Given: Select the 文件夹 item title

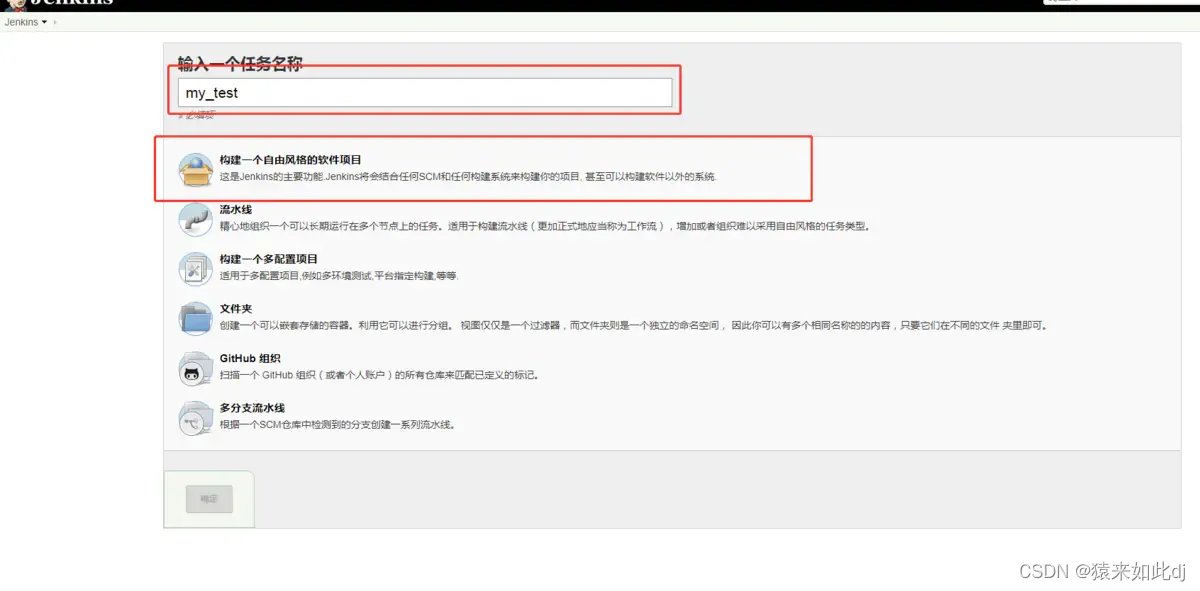Looking at the screenshot, I should tap(236, 308).
